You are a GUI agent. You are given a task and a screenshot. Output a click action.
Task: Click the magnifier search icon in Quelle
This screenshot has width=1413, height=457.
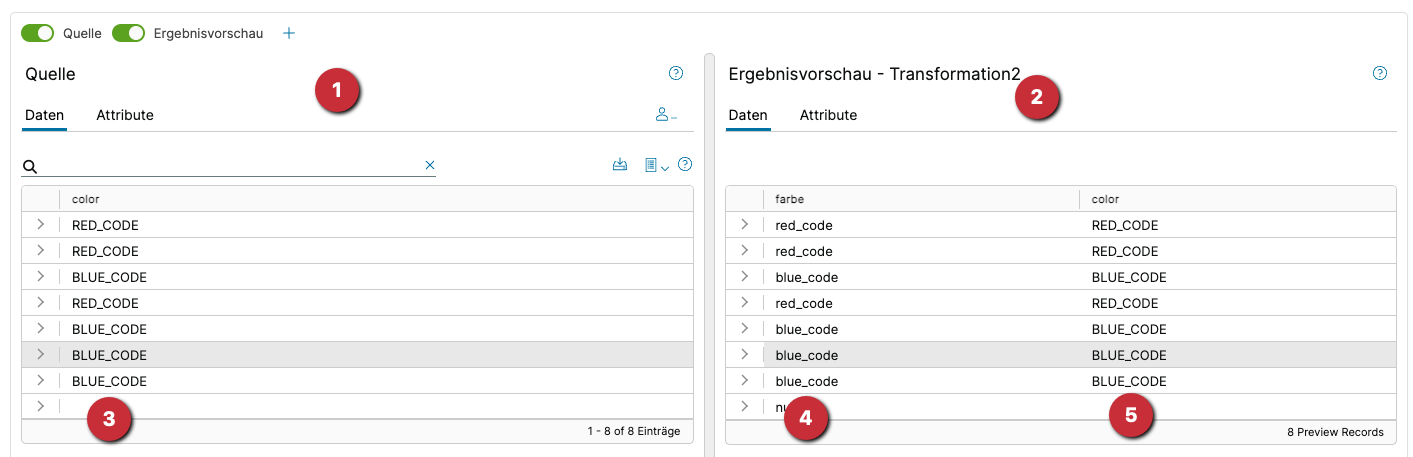30,166
